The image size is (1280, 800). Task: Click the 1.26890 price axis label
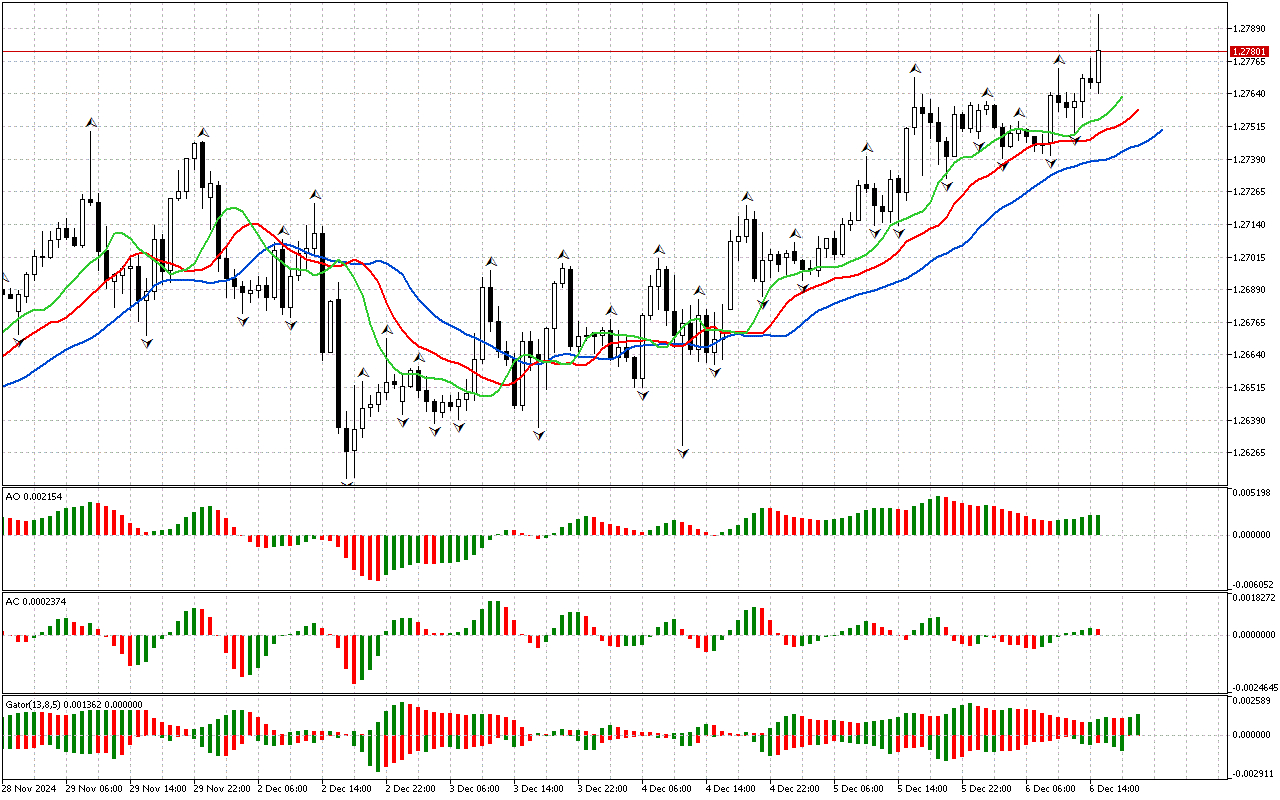coord(1250,290)
